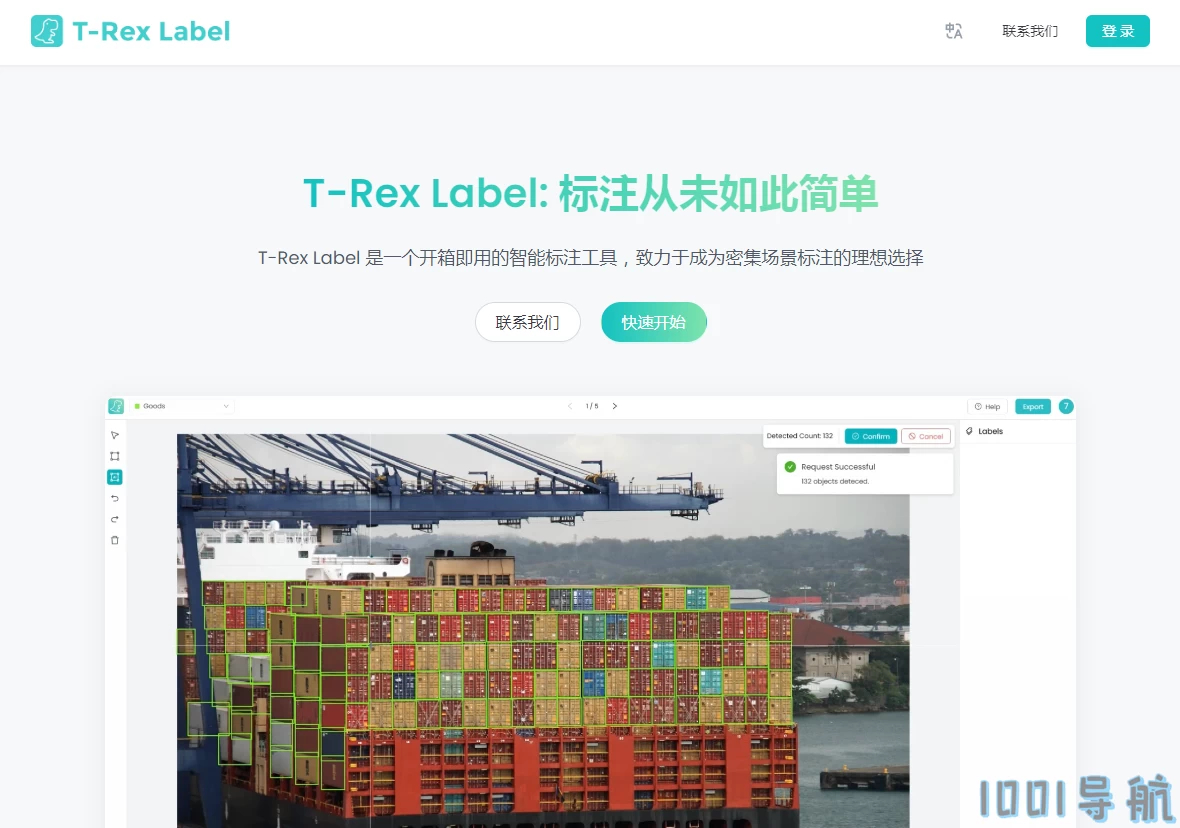Open the language translation switcher icon

(x=953, y=31)
